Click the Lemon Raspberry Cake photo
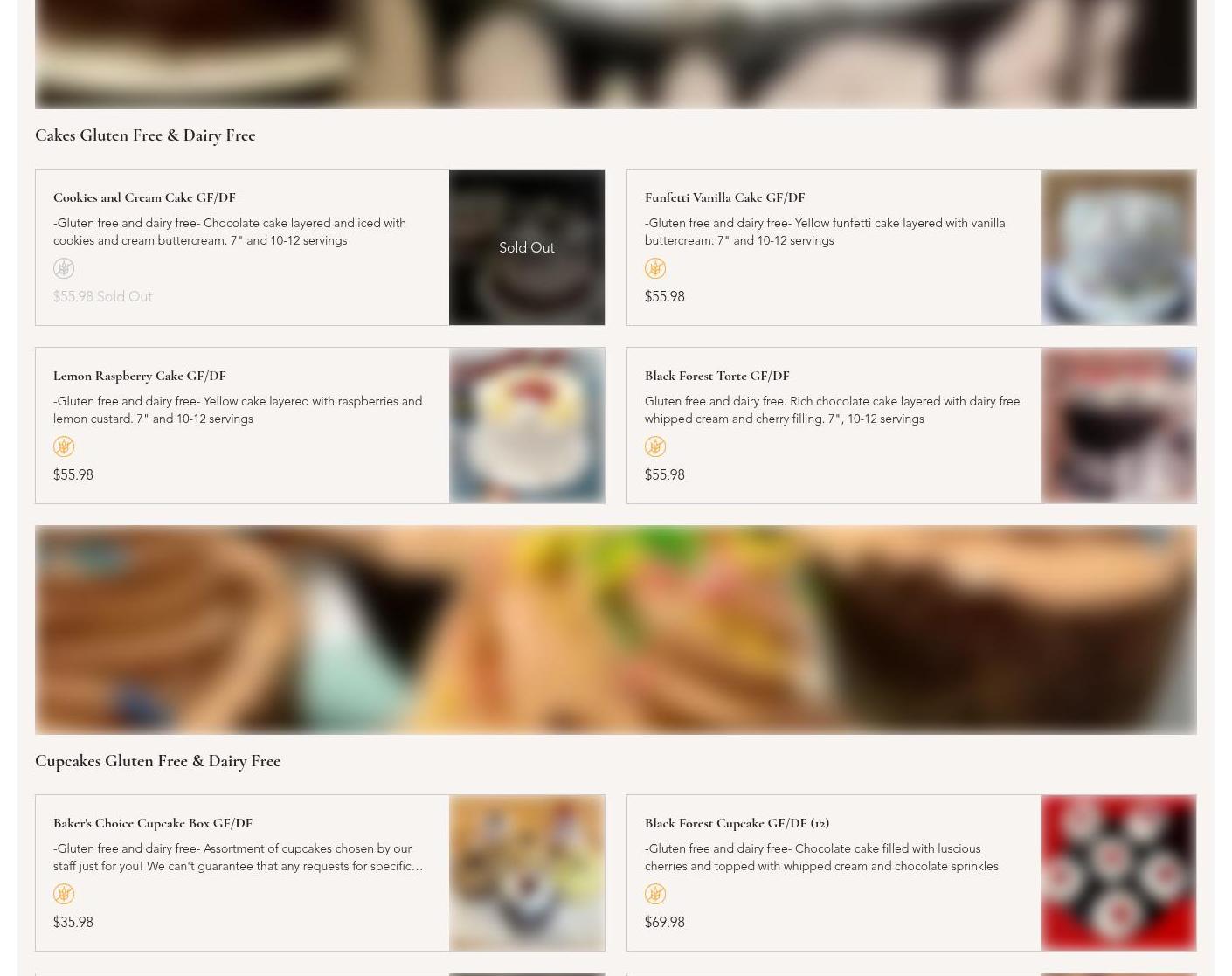The image size is (1232, 976). 527,426
